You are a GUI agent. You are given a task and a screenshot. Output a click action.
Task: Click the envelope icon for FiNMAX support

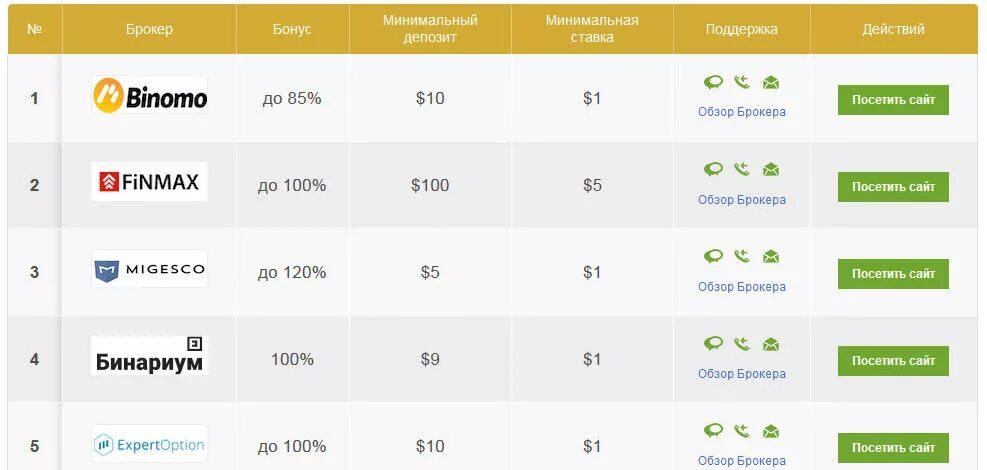tap(770, 169)
